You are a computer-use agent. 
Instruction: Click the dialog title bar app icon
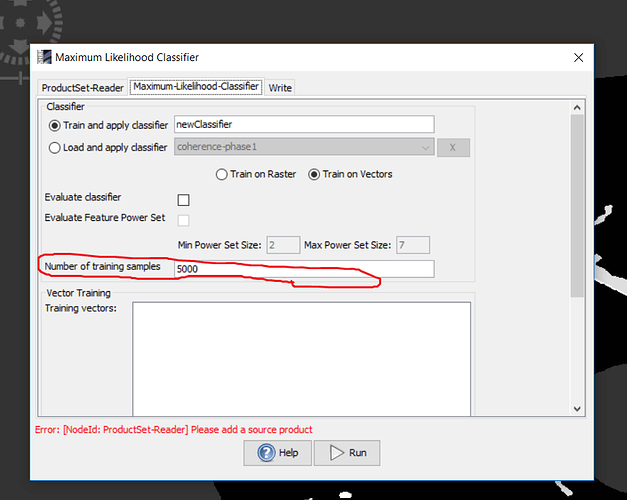point(44,57)
